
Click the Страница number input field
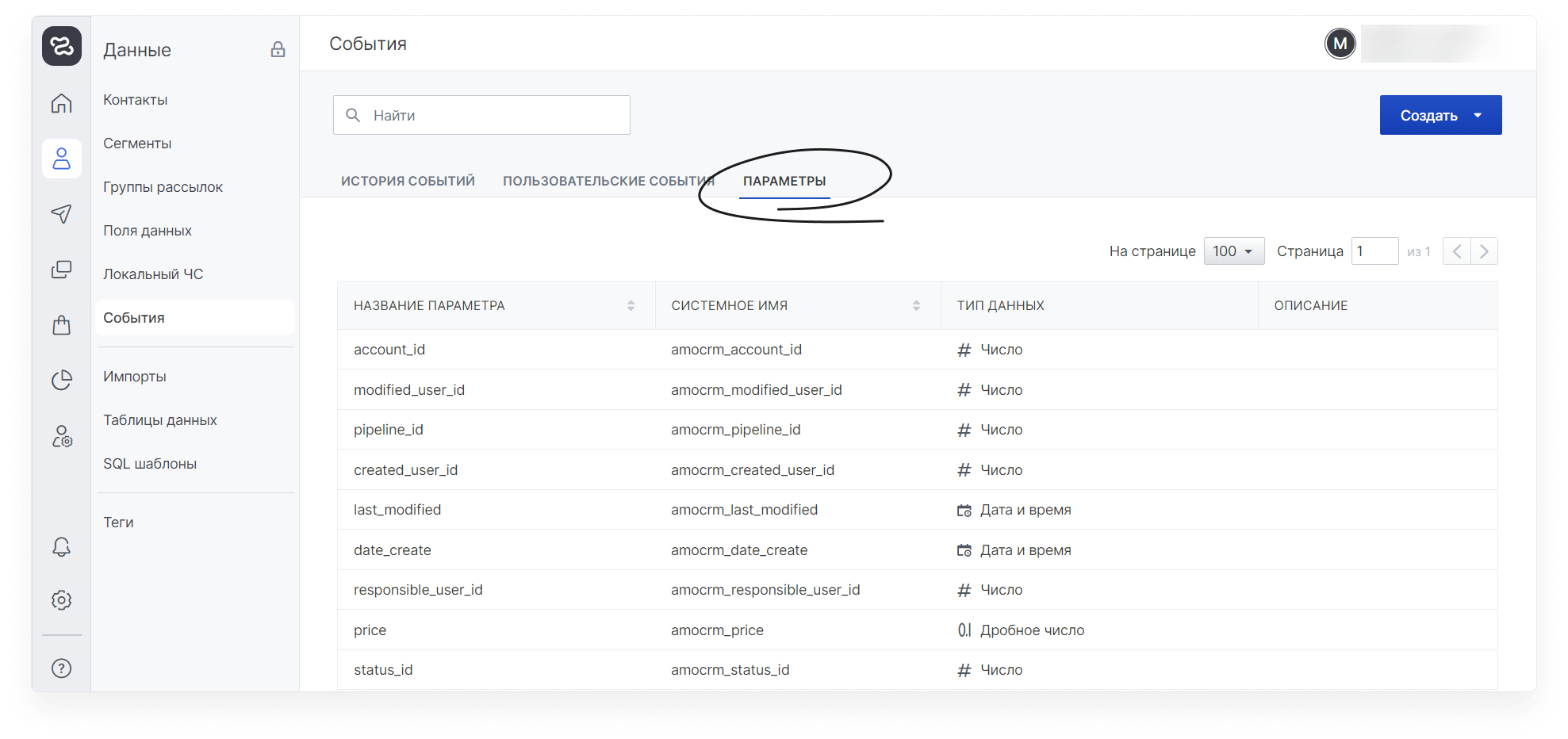(1374, 251)
